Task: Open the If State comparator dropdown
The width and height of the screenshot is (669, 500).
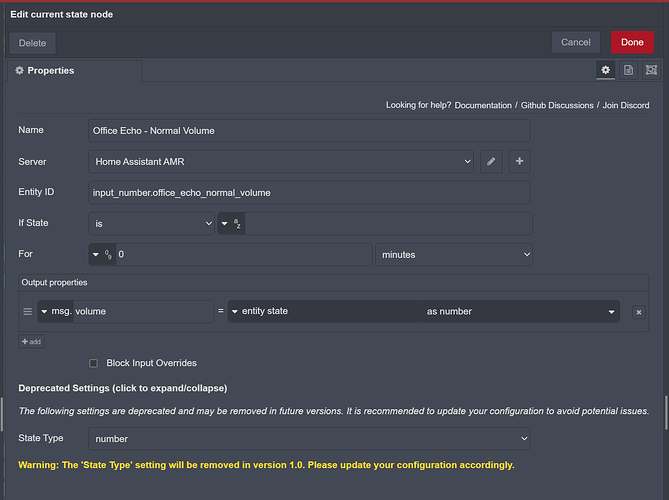Action: pos(151,223)
